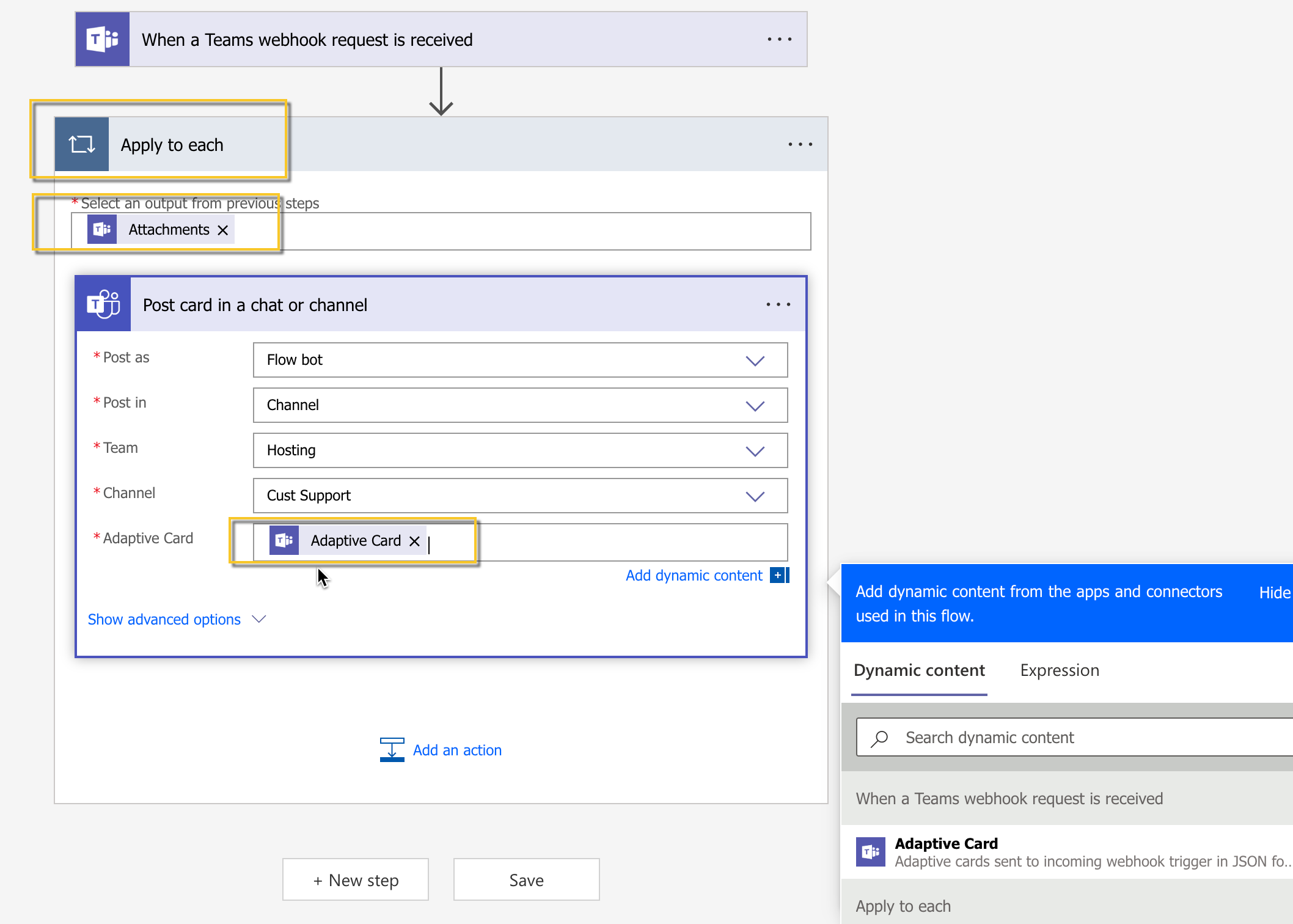Click the Teams icon on webhook trigger
The width and height of the screenshot is (1293, 924).
102,40
